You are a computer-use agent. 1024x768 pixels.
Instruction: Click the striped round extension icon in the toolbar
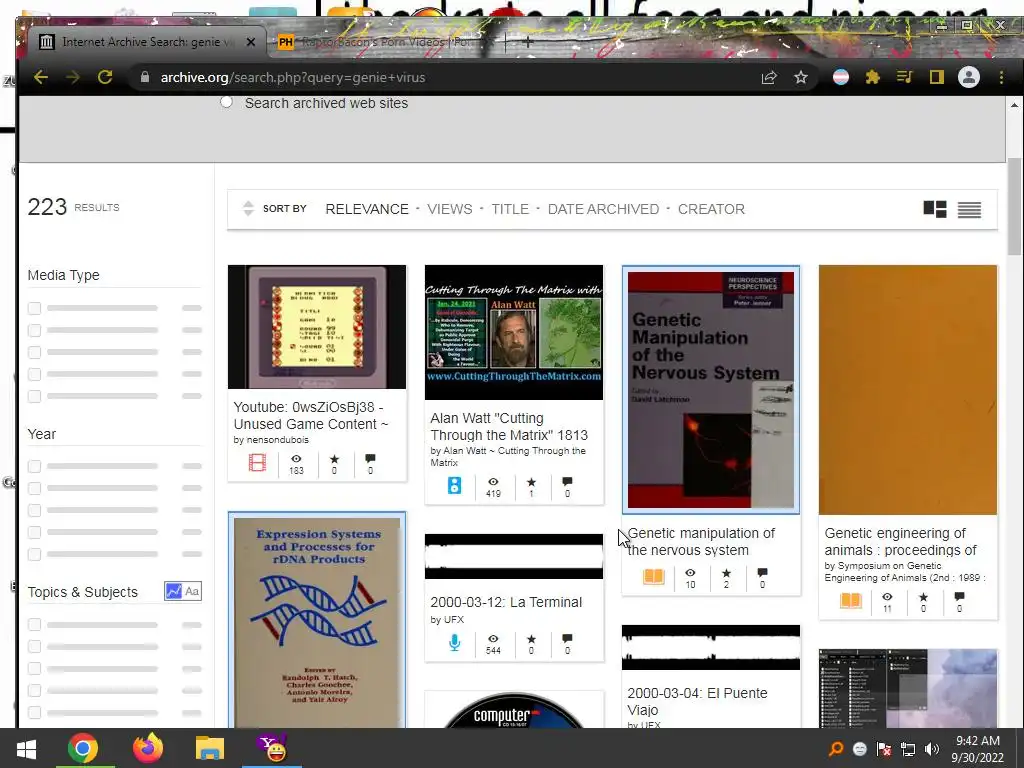841,77
